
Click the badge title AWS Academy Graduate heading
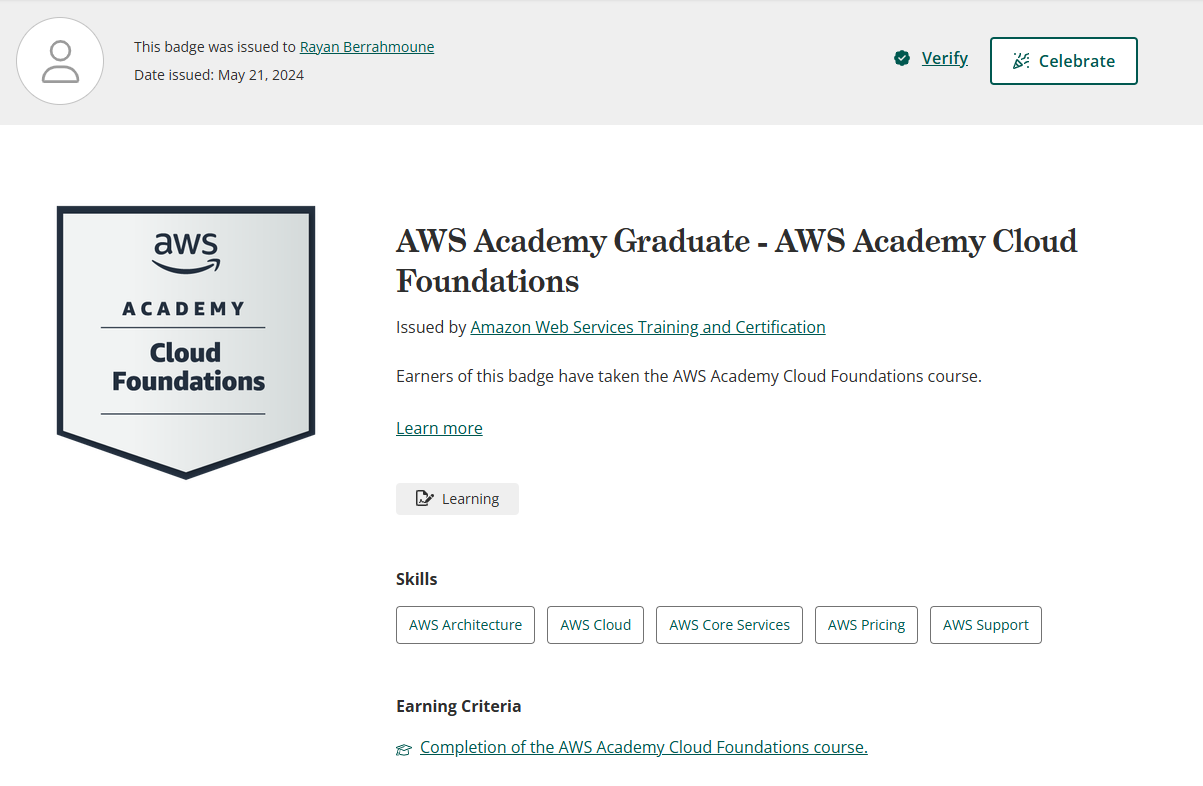tap(736, 261)
